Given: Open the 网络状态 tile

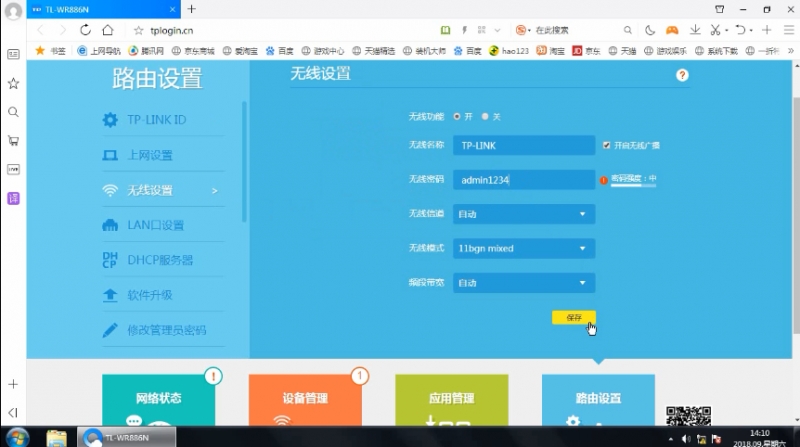Looking at the screenshot, I should click(x=158, y=400).
